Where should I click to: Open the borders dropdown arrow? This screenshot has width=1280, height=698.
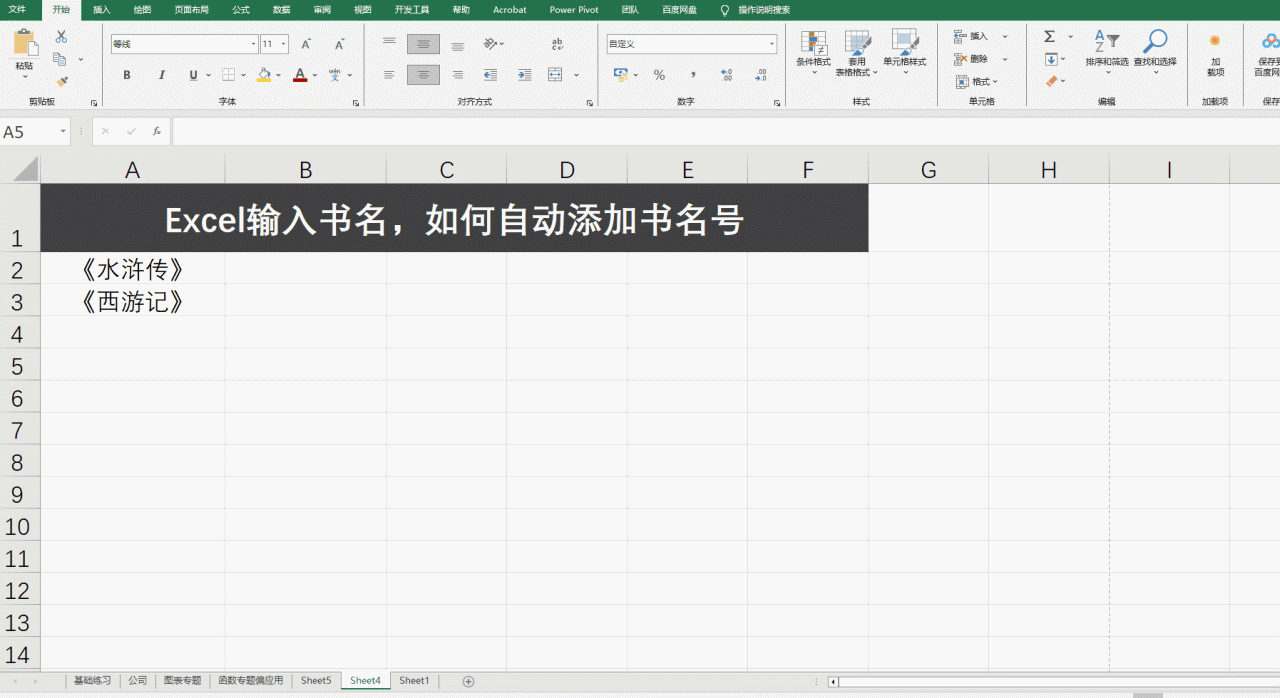tap(243, 75)
